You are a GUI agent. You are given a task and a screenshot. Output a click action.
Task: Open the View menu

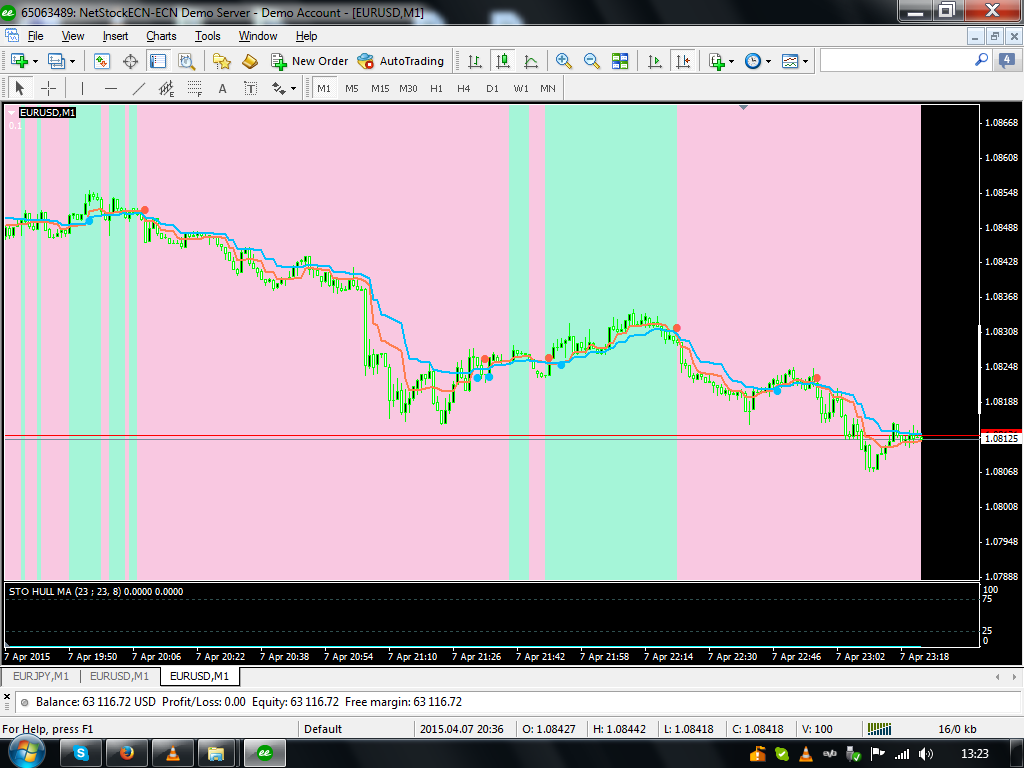tap(72, 36)
